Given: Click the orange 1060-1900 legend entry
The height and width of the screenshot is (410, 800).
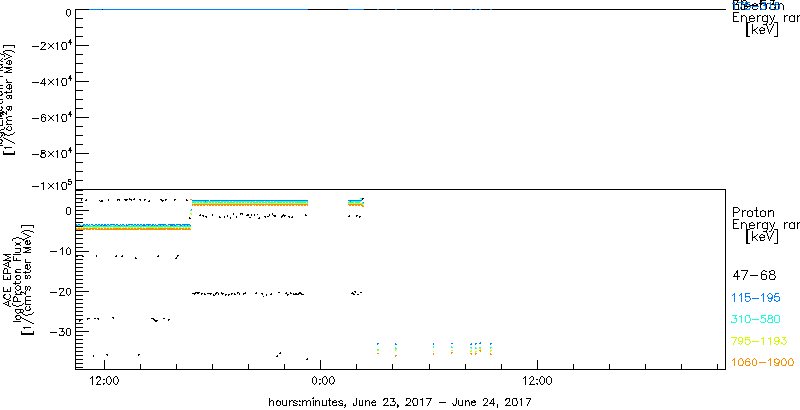Looking at the screenshot, I should click(x=763, y=363).
